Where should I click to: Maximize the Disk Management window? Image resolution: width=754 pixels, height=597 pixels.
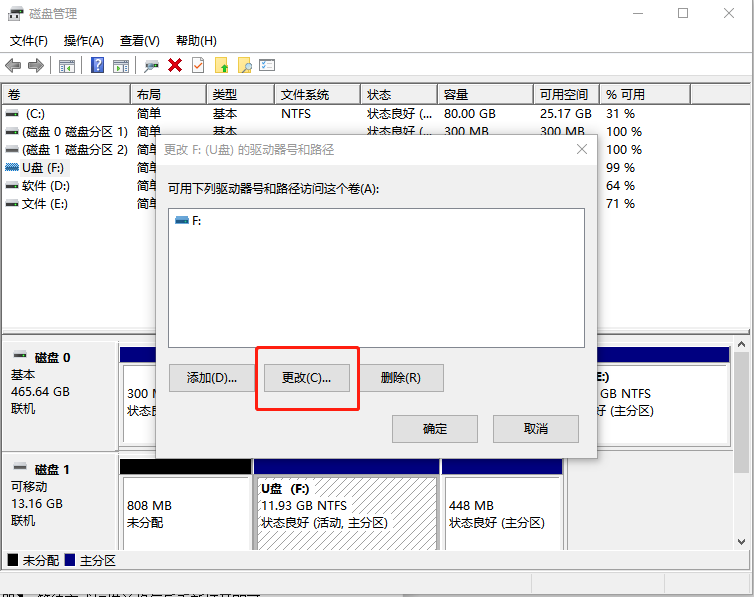[683, 13]
